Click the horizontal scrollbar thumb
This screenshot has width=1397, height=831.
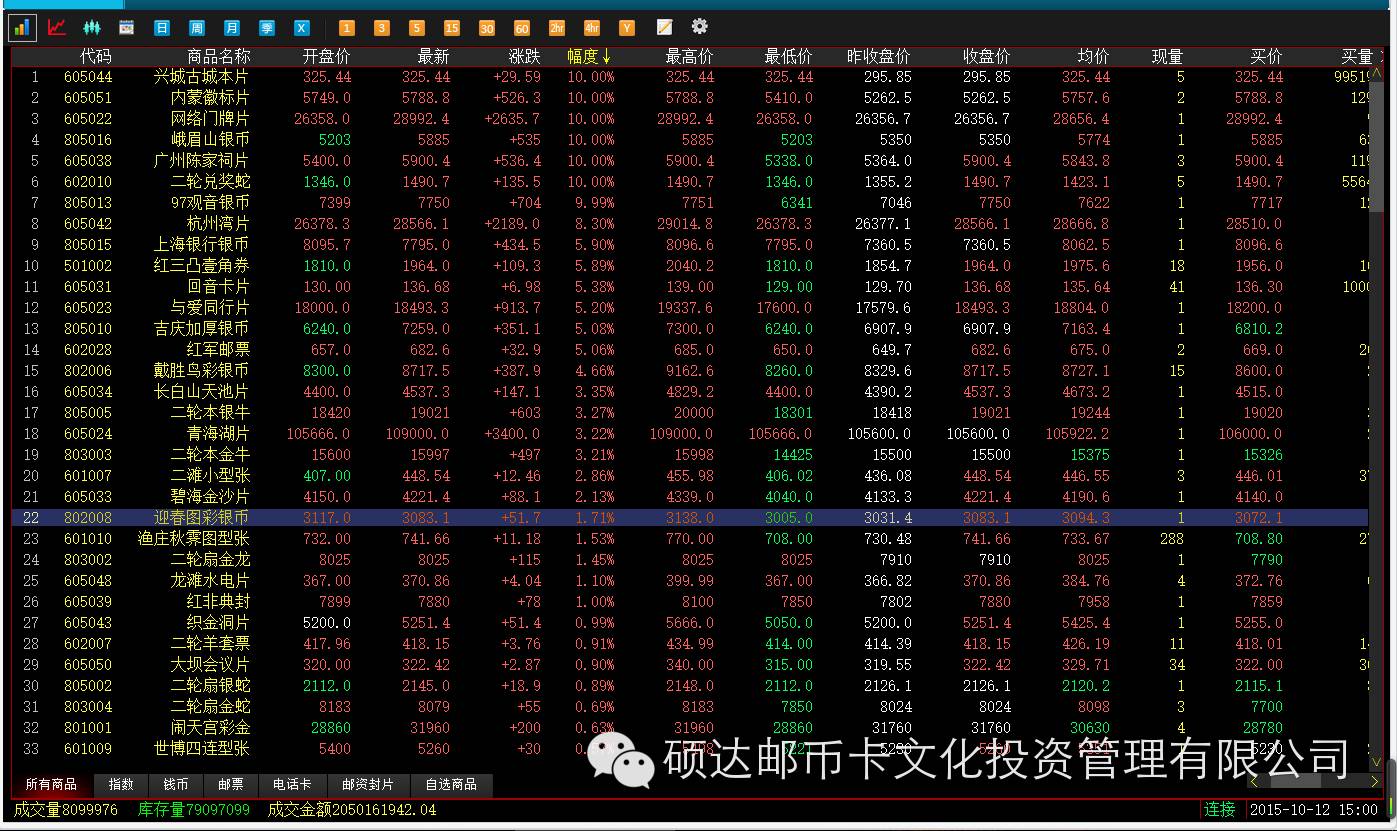click(x=1295, y=782)
